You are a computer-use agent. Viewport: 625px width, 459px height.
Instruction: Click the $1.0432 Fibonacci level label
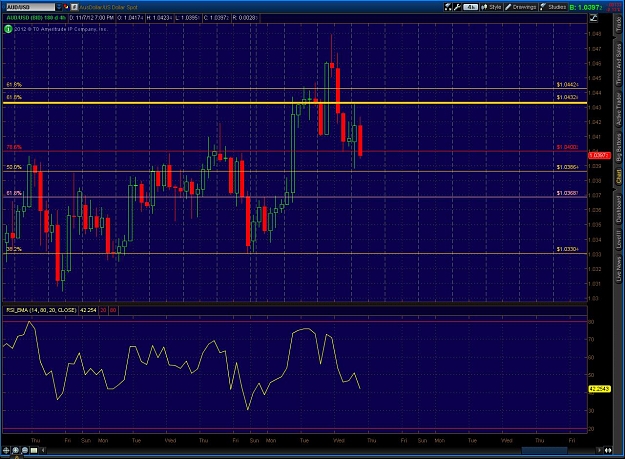point(568,97)
